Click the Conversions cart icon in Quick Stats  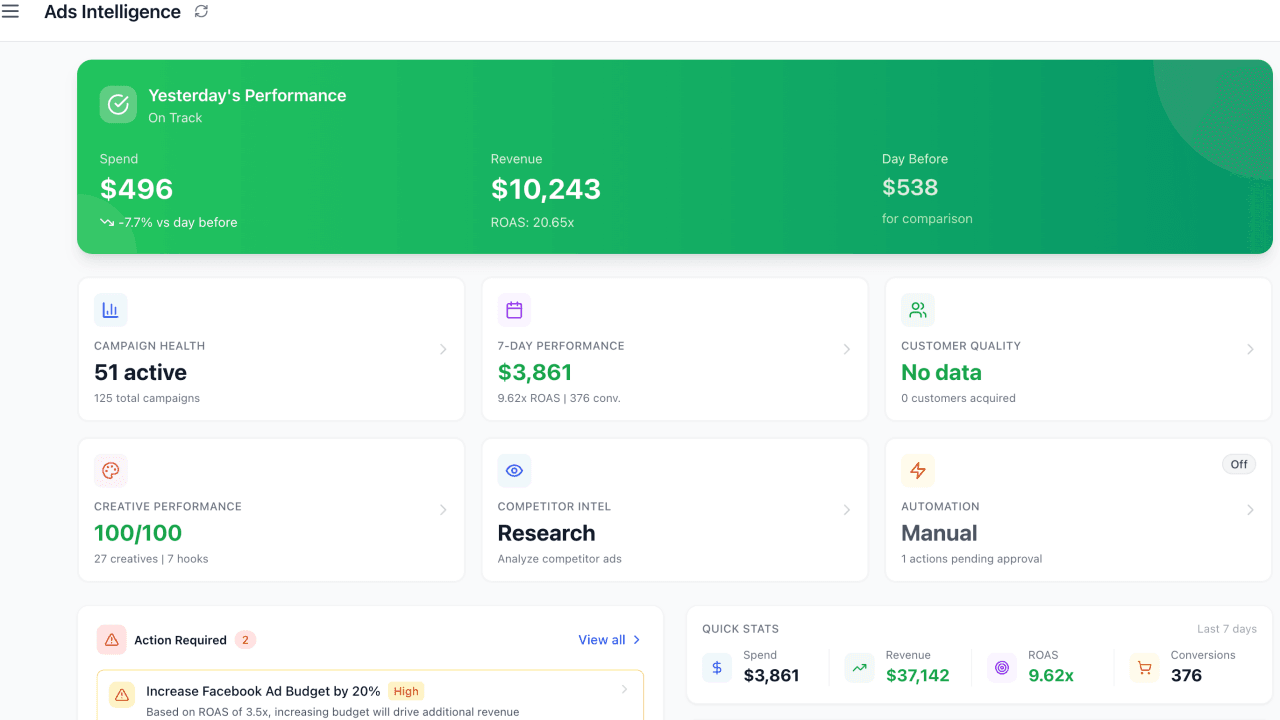pos(1143,666)
